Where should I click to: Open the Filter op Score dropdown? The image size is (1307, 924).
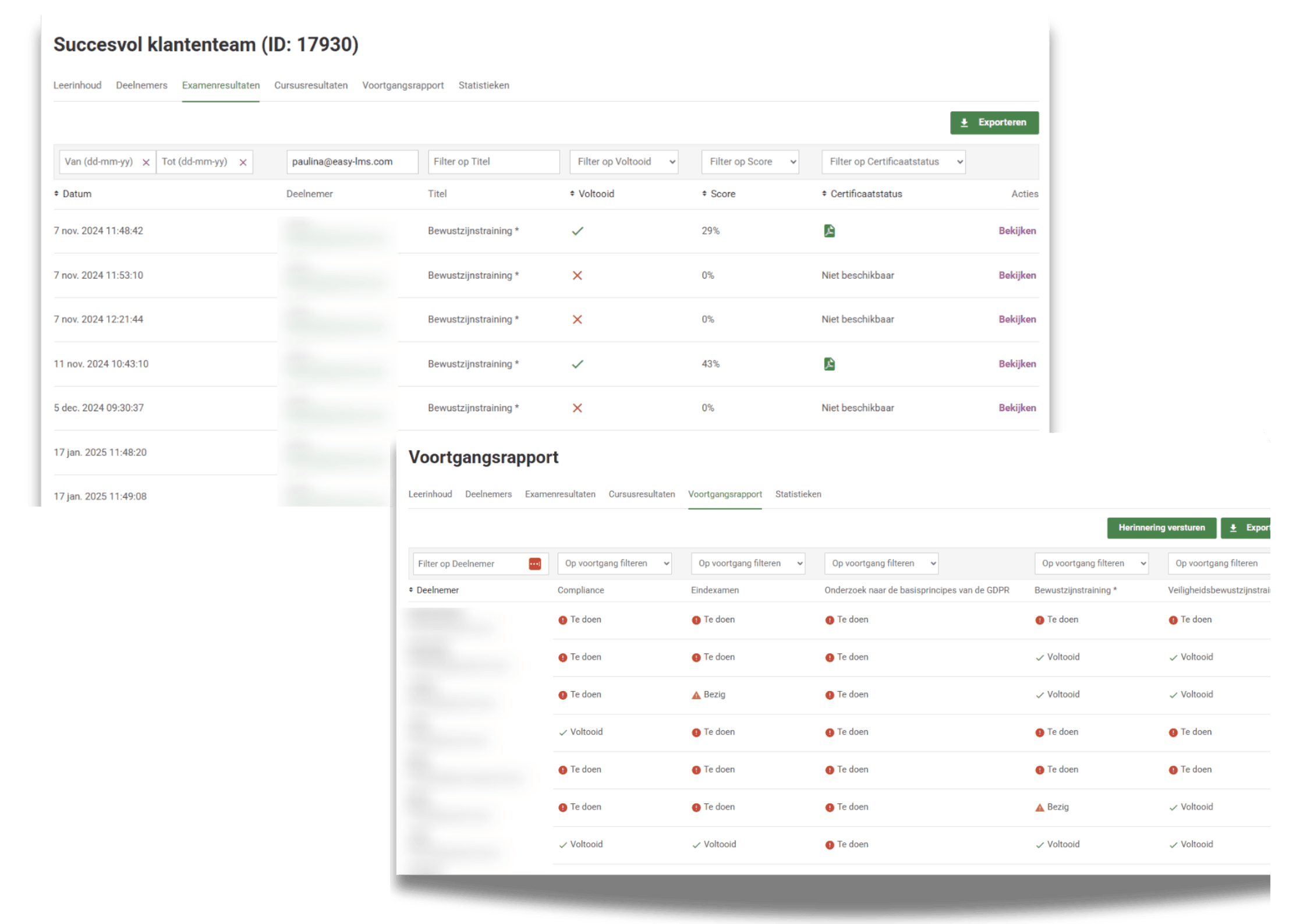point(750,162)
